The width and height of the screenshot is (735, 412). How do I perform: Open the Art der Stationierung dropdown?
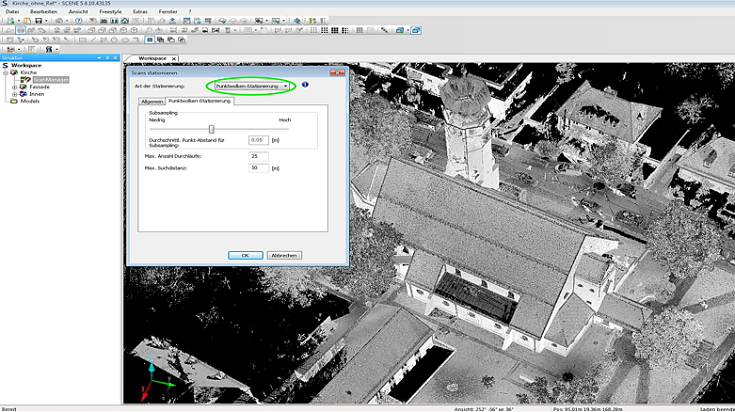[x=252, y=86]
